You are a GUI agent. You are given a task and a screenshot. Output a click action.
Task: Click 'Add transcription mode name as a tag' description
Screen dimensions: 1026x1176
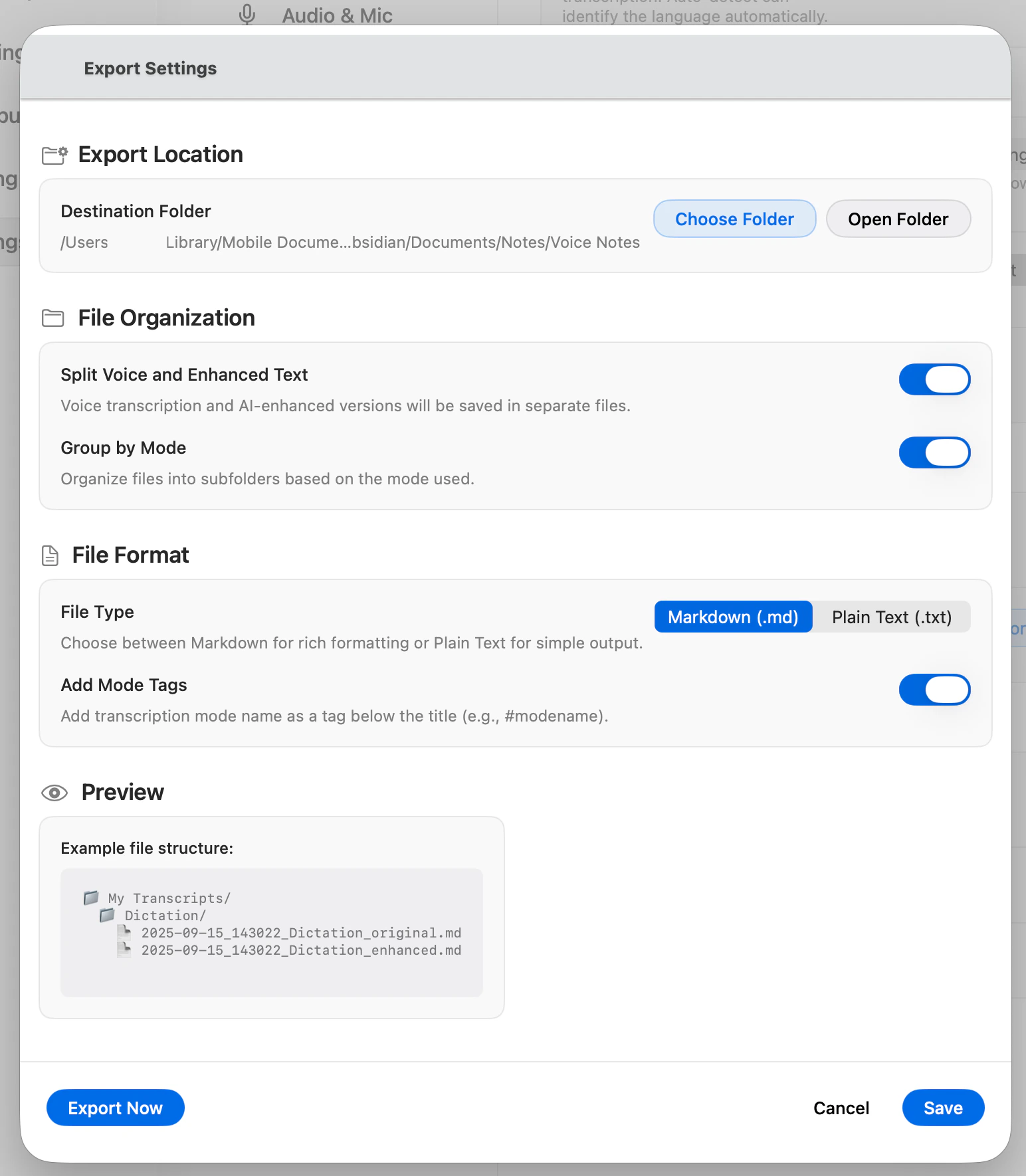[x=334, y=716]
